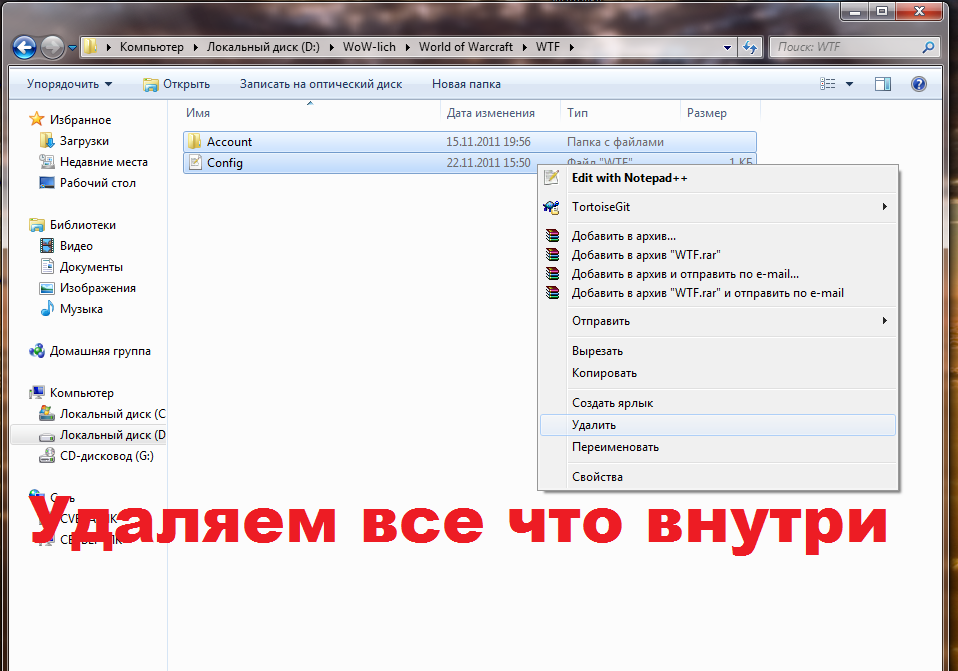This screenshot has height=671, width=958.
Task: Choose 'Добавить в архив...' menu entry
Action: [x=718, y=236]
